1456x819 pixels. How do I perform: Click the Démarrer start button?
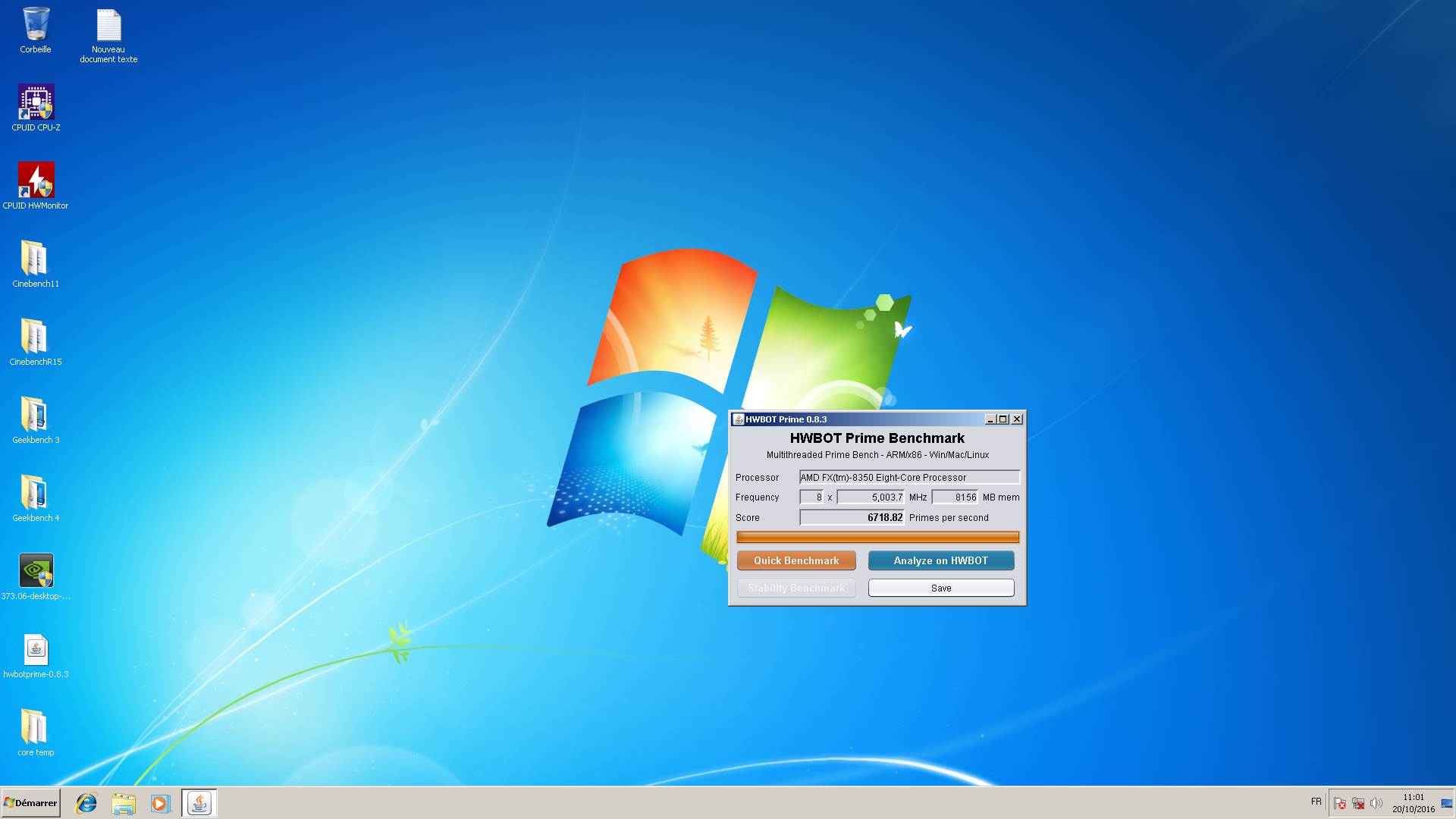(31, 803)
